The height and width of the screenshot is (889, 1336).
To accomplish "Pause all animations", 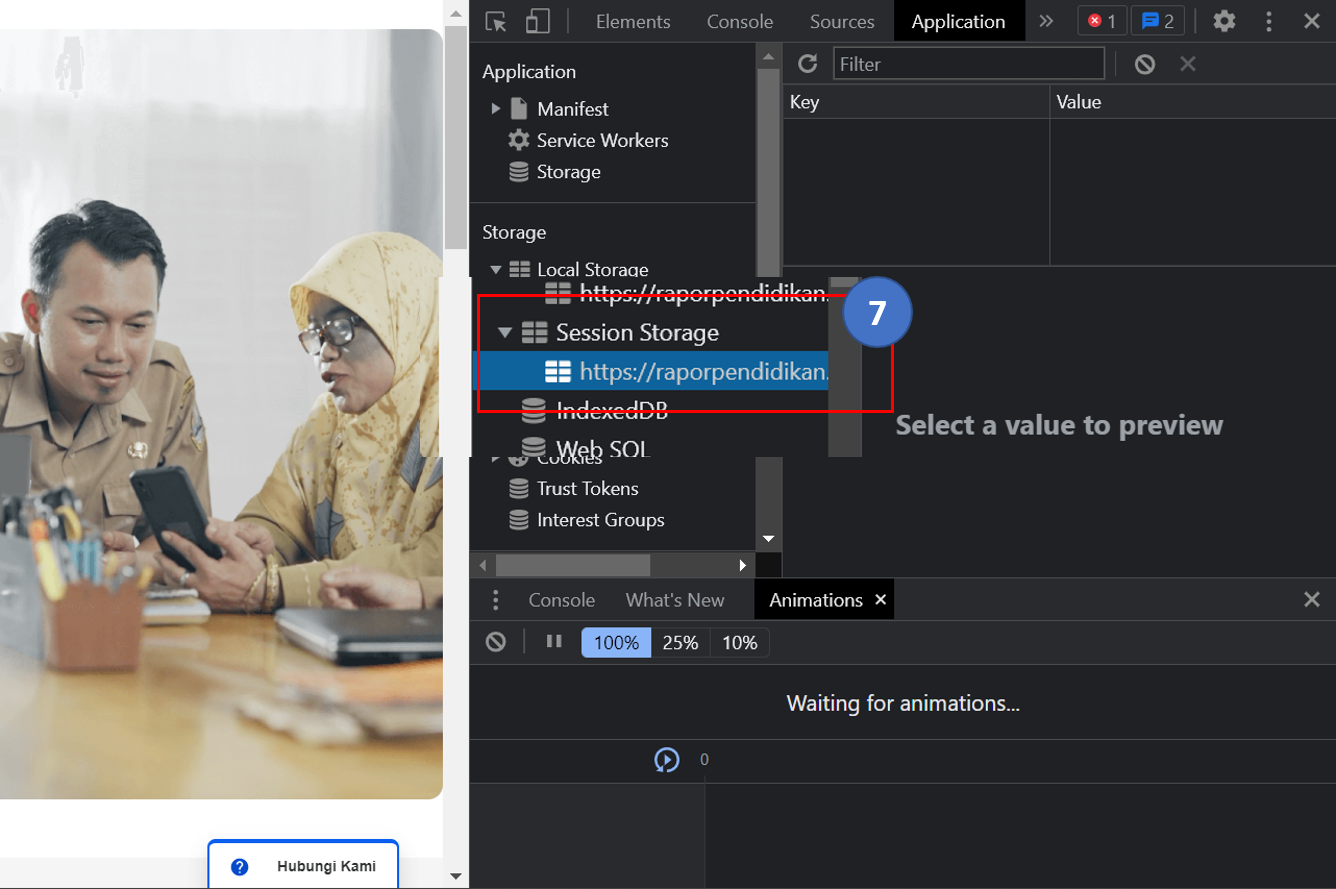I will tap(554, 641).
